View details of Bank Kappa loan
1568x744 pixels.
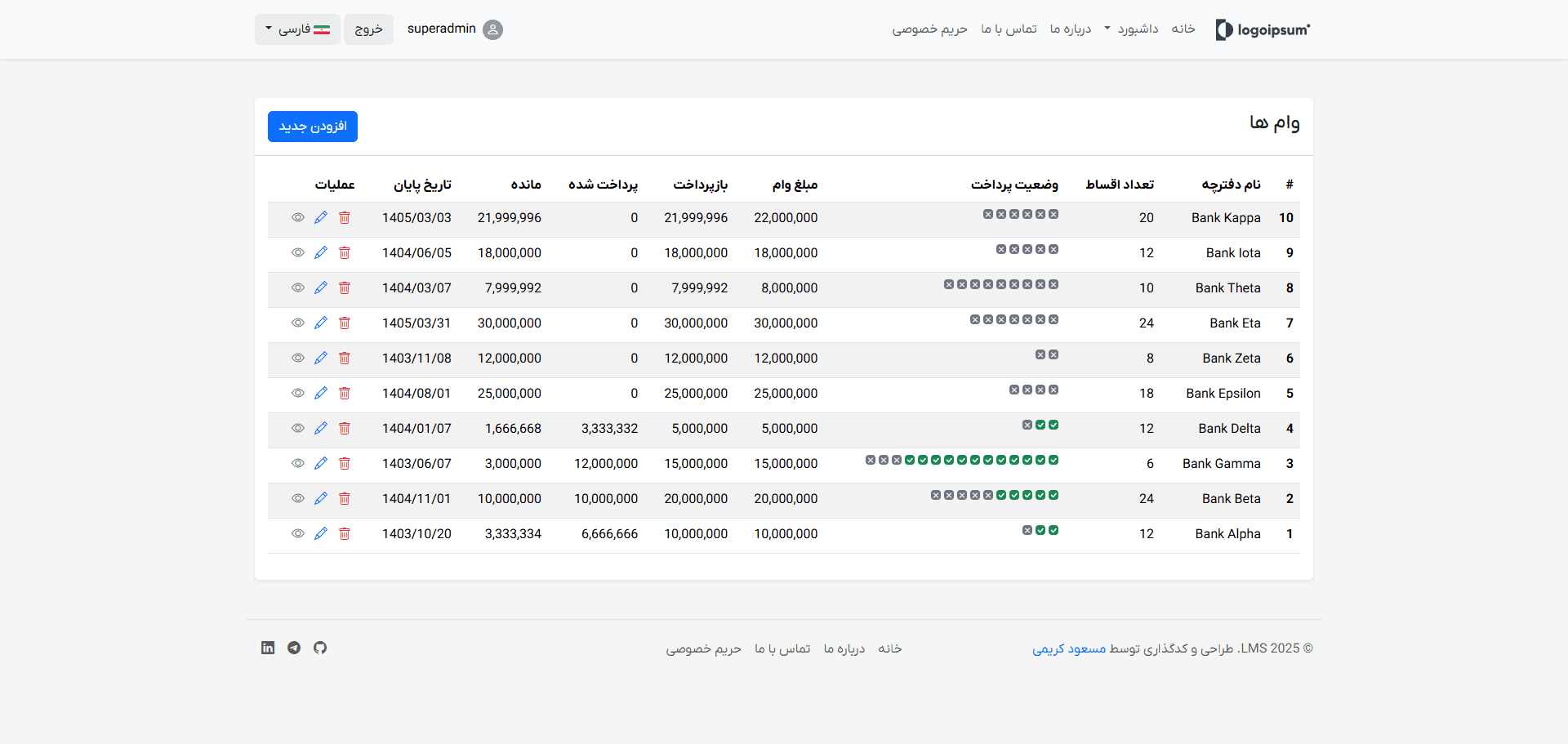click(x=298, y=217)
